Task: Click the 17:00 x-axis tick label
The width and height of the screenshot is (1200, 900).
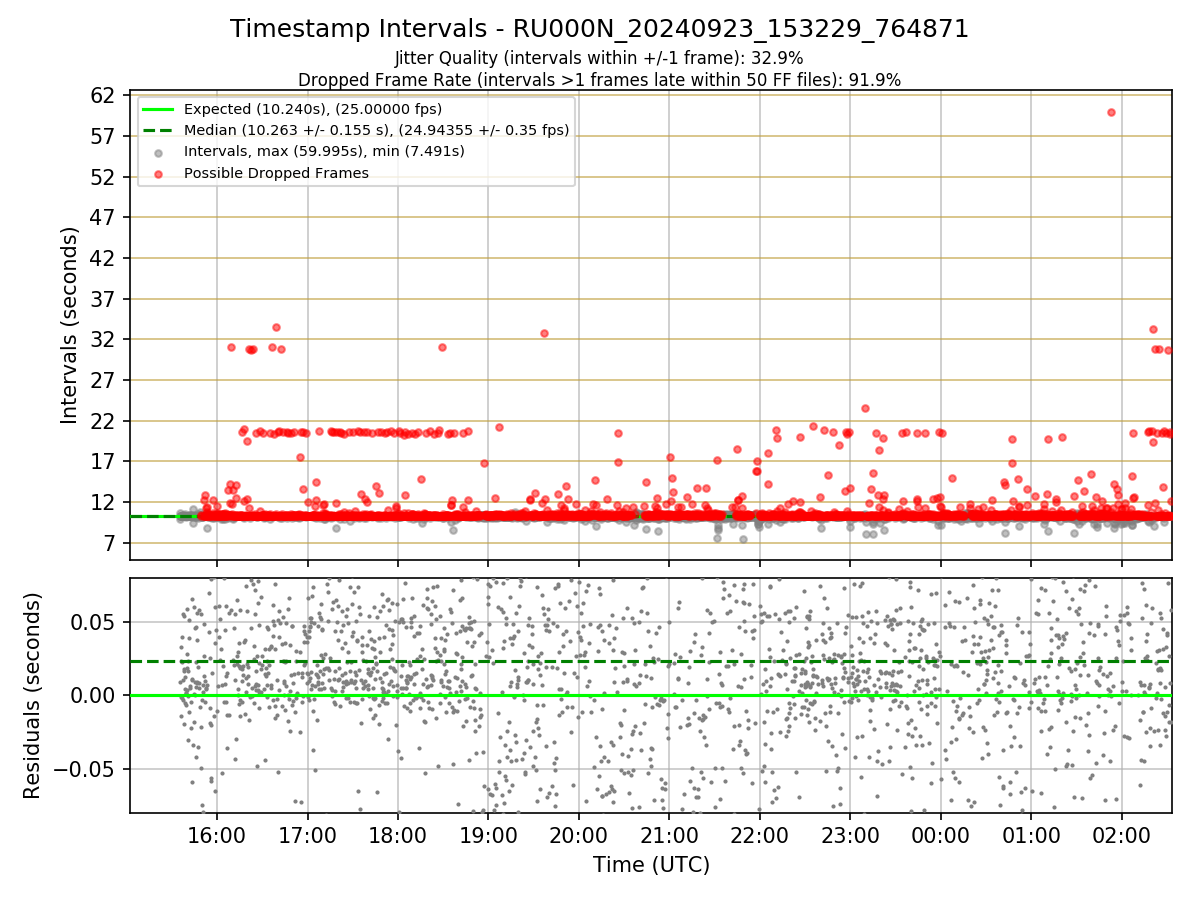Action: [307, 835]
